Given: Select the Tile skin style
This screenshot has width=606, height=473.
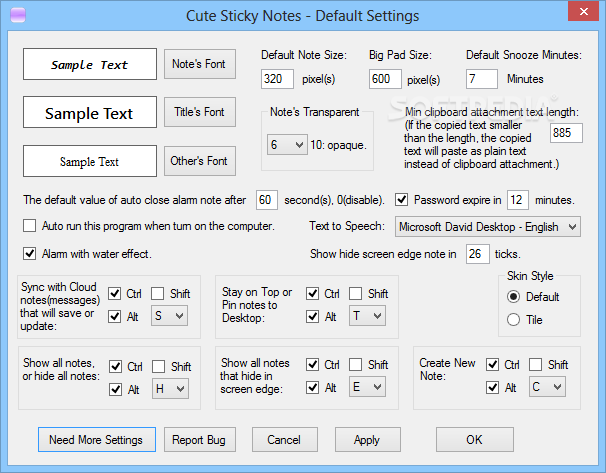Looking at the screenshot, I should tap(513, 320).
